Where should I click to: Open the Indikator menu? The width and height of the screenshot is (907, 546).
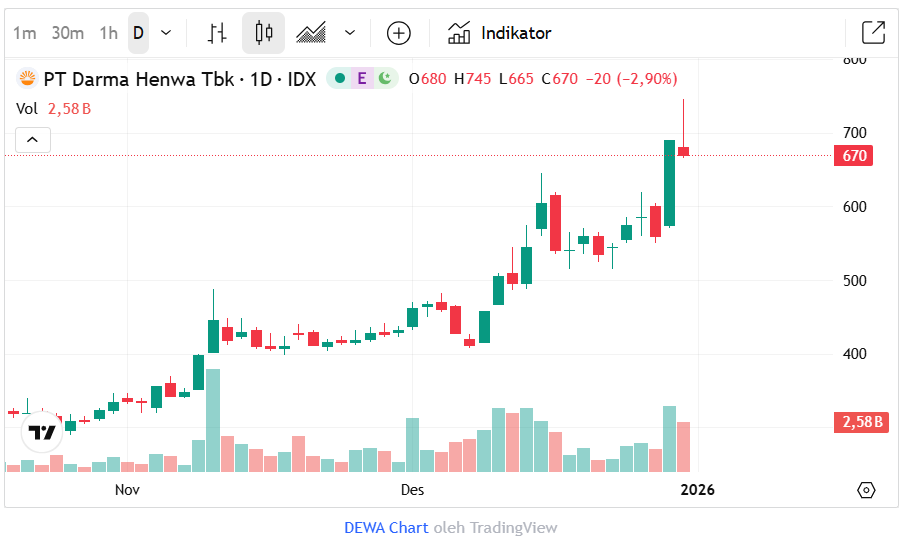[500, 33]
